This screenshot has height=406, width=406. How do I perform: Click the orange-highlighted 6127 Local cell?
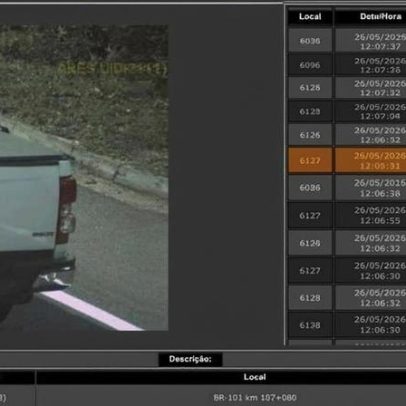coord(310,160)
